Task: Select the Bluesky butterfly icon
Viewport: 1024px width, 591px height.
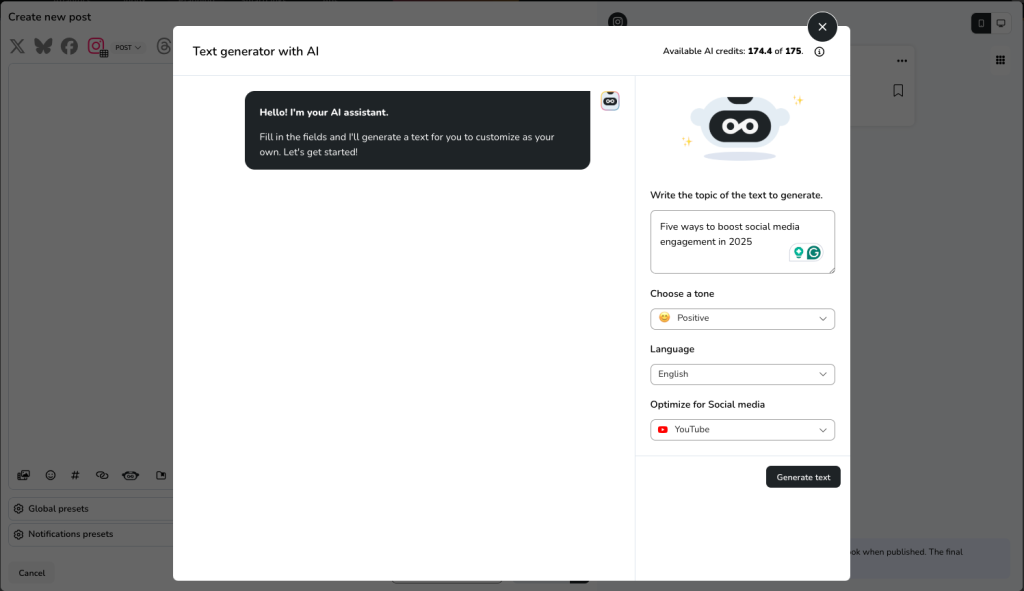Action: [43, 46]
